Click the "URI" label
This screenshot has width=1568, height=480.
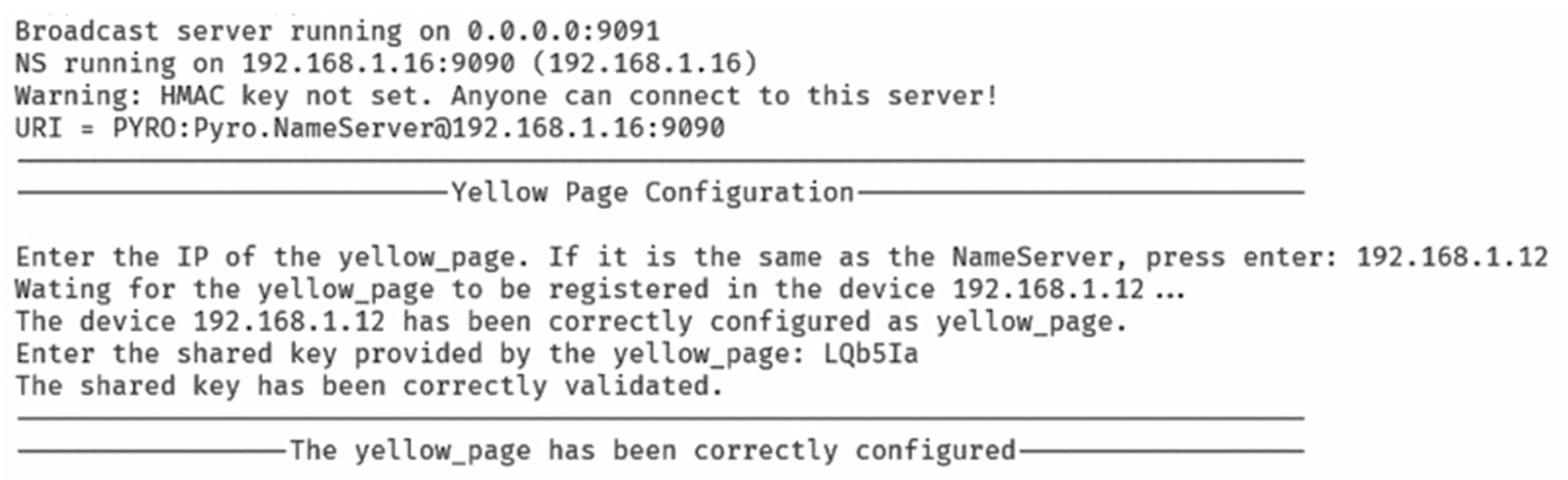39,128
